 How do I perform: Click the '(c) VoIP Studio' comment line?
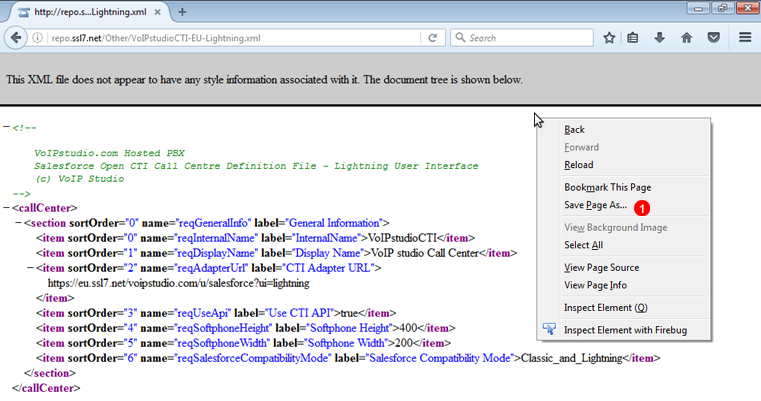tap(79, 179)
